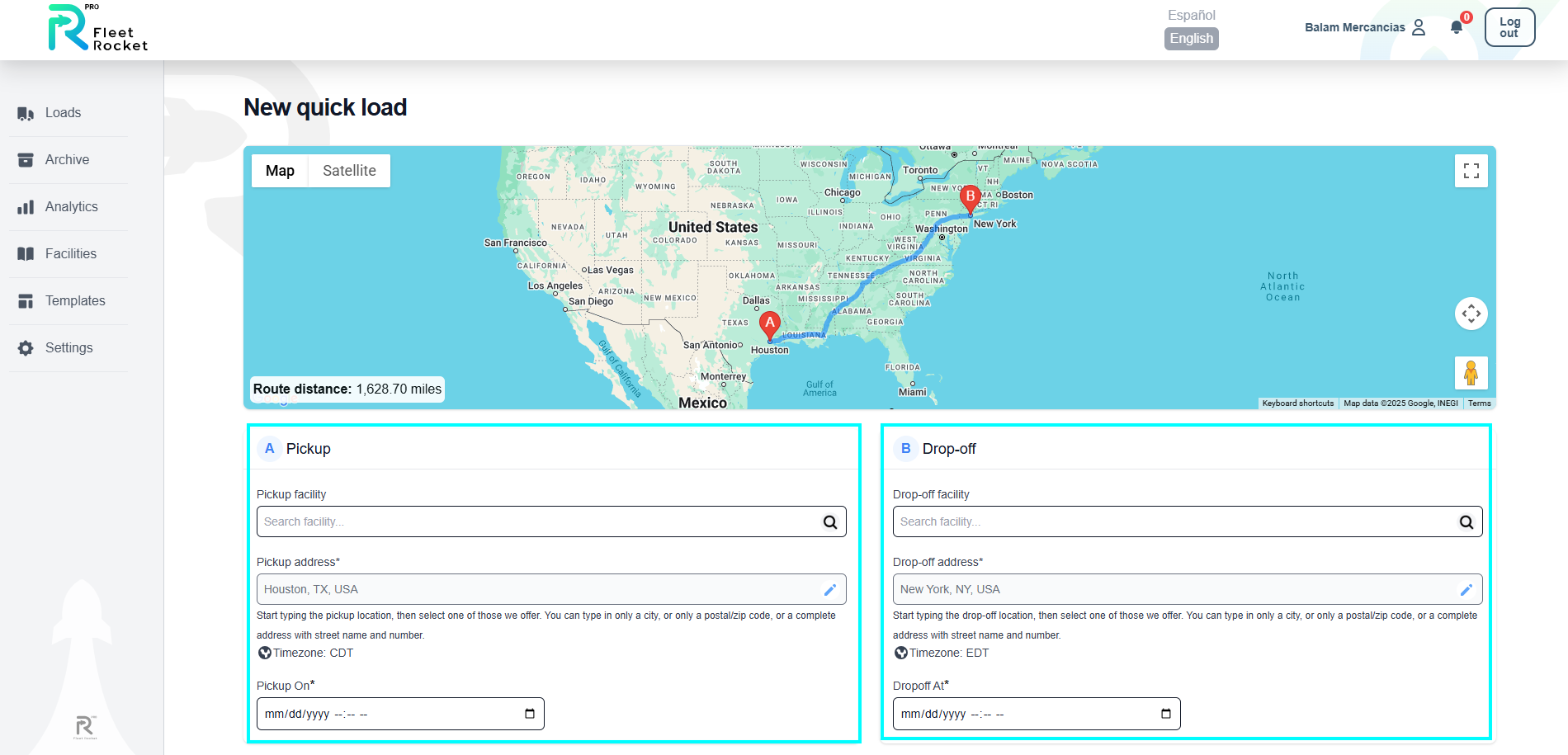Switch map to Satellite view

[x=349, y=171]
